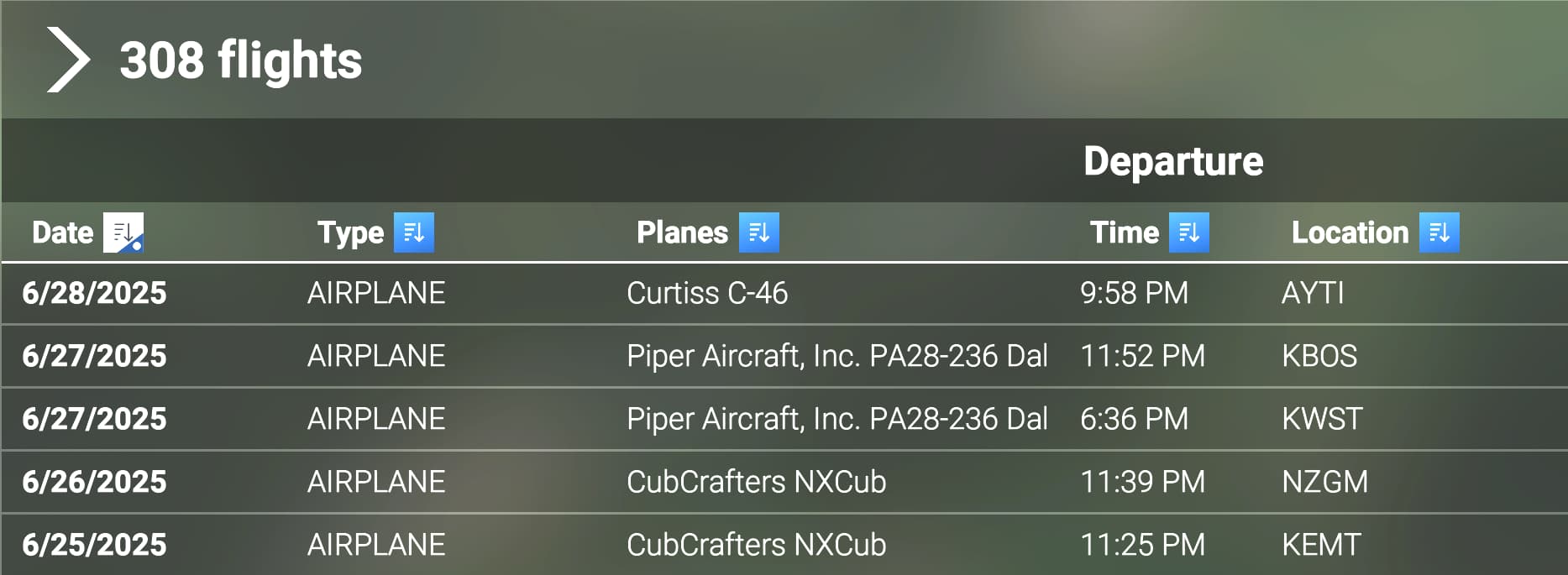Click the Planes column header label
This screenshot has height=575, width=1568.
(682, 233)
